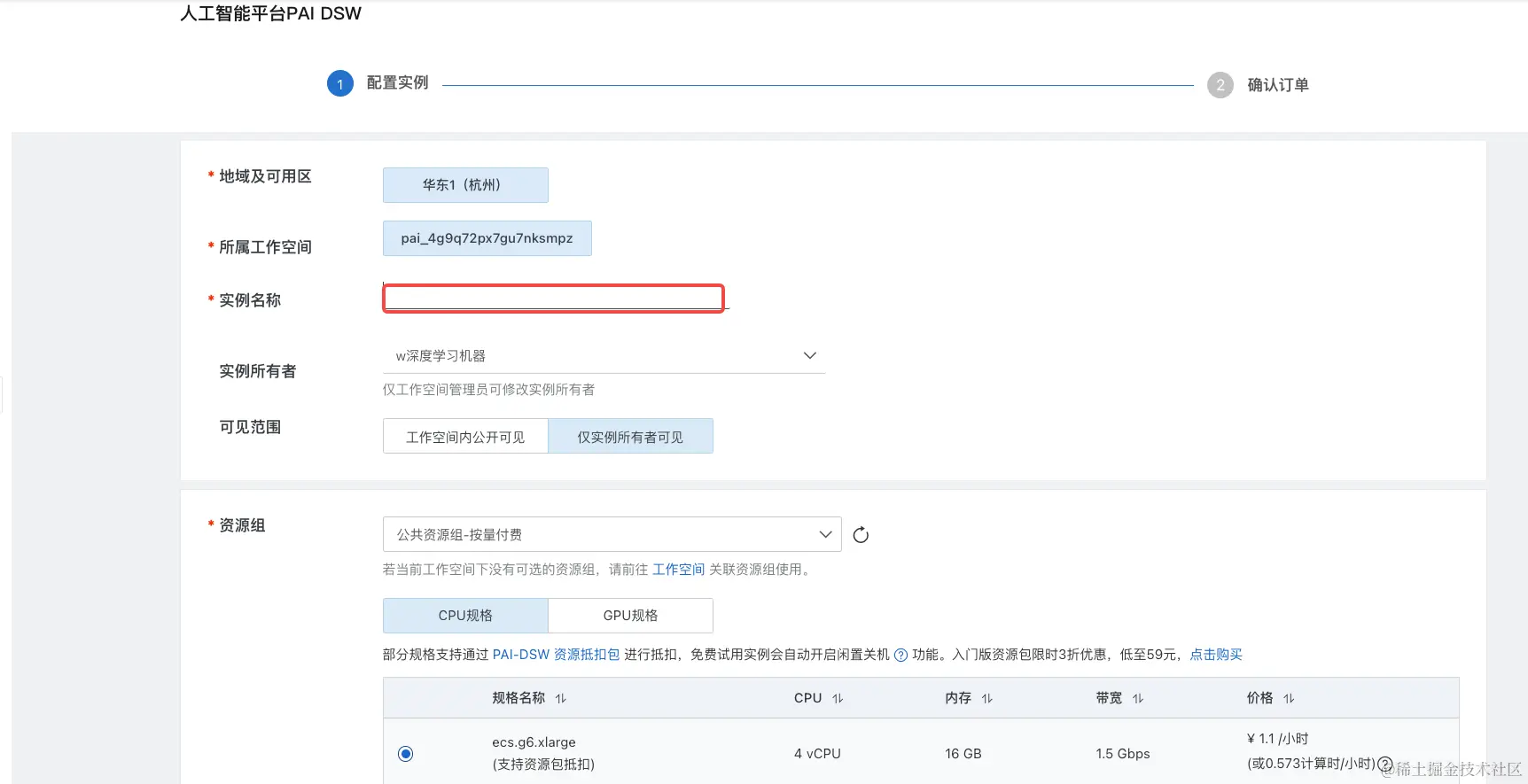Select the ecs.g6.xlarge radio button
The height and width of the screenshot is (784, 1528).
(x=406, y=754)
